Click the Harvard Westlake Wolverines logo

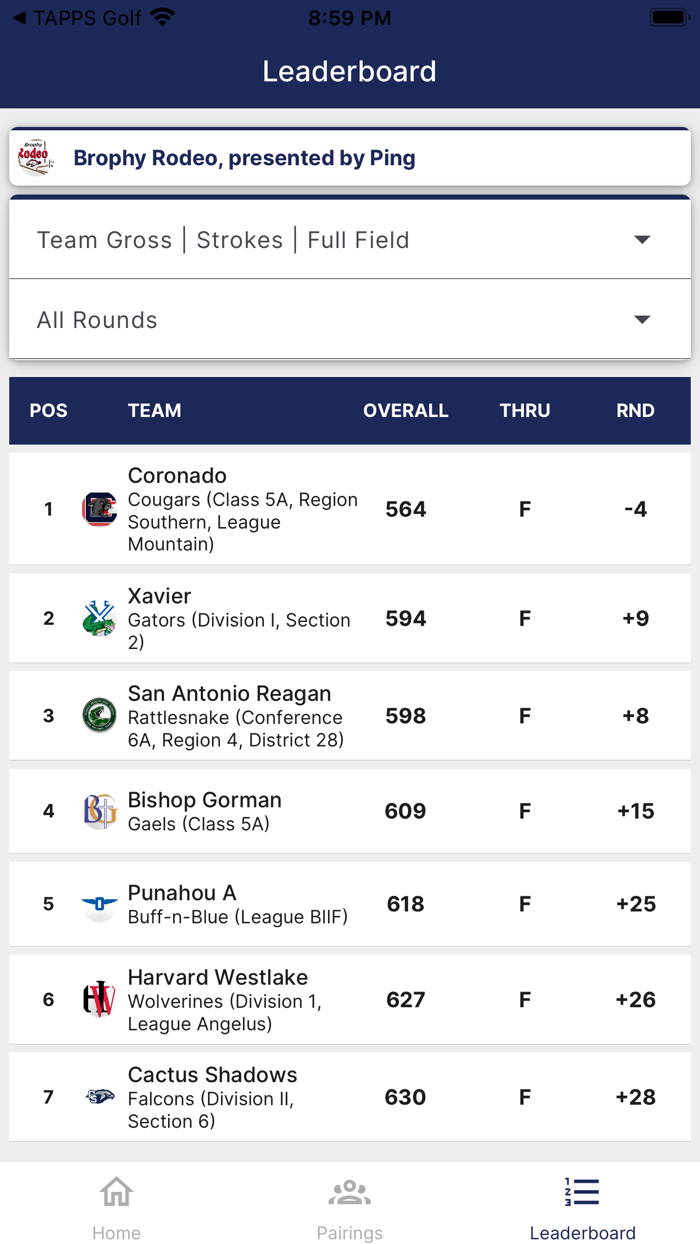point(99,998)
